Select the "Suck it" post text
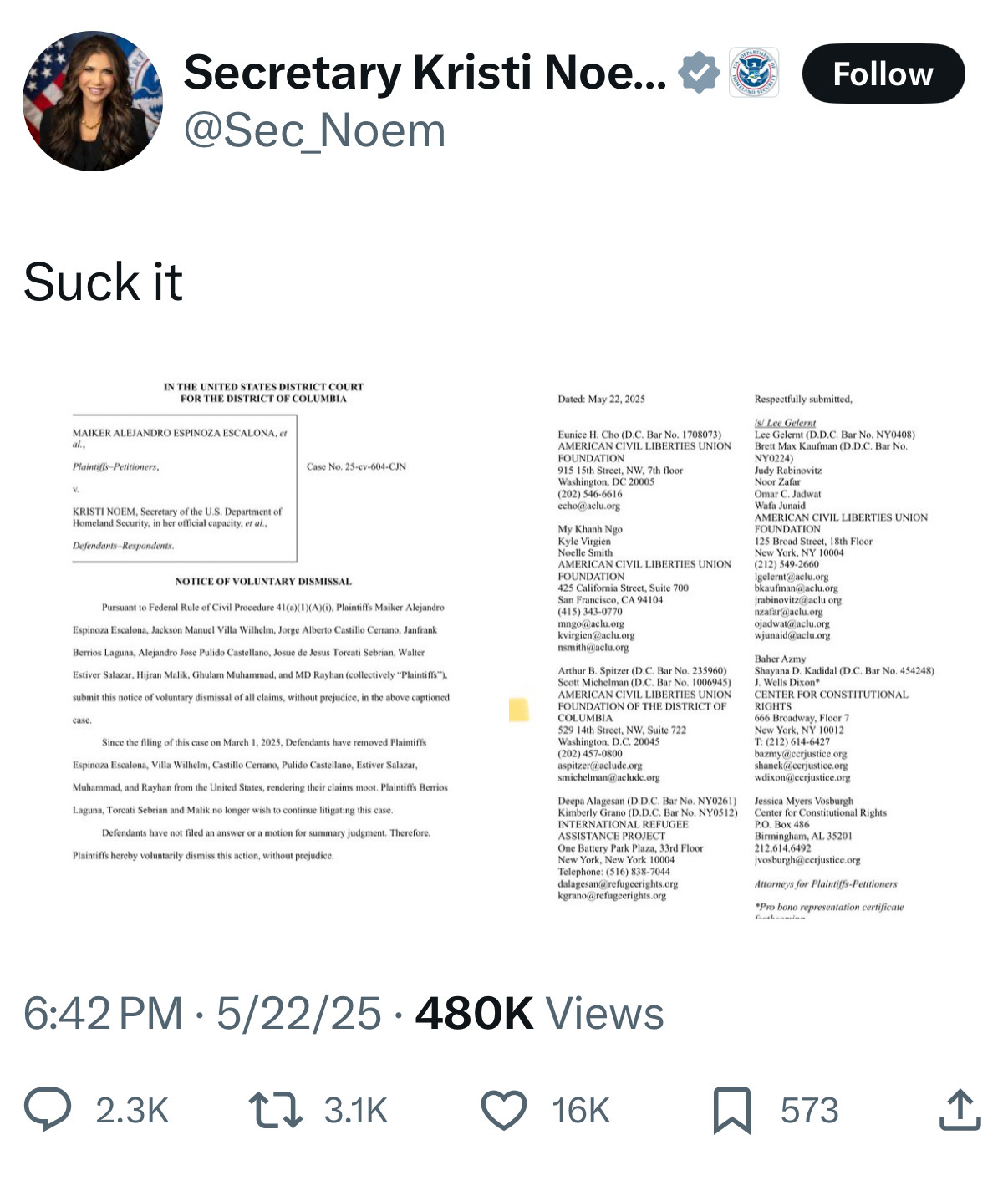This screenshot has height=1191, width=1008. [x=103, y=282]
